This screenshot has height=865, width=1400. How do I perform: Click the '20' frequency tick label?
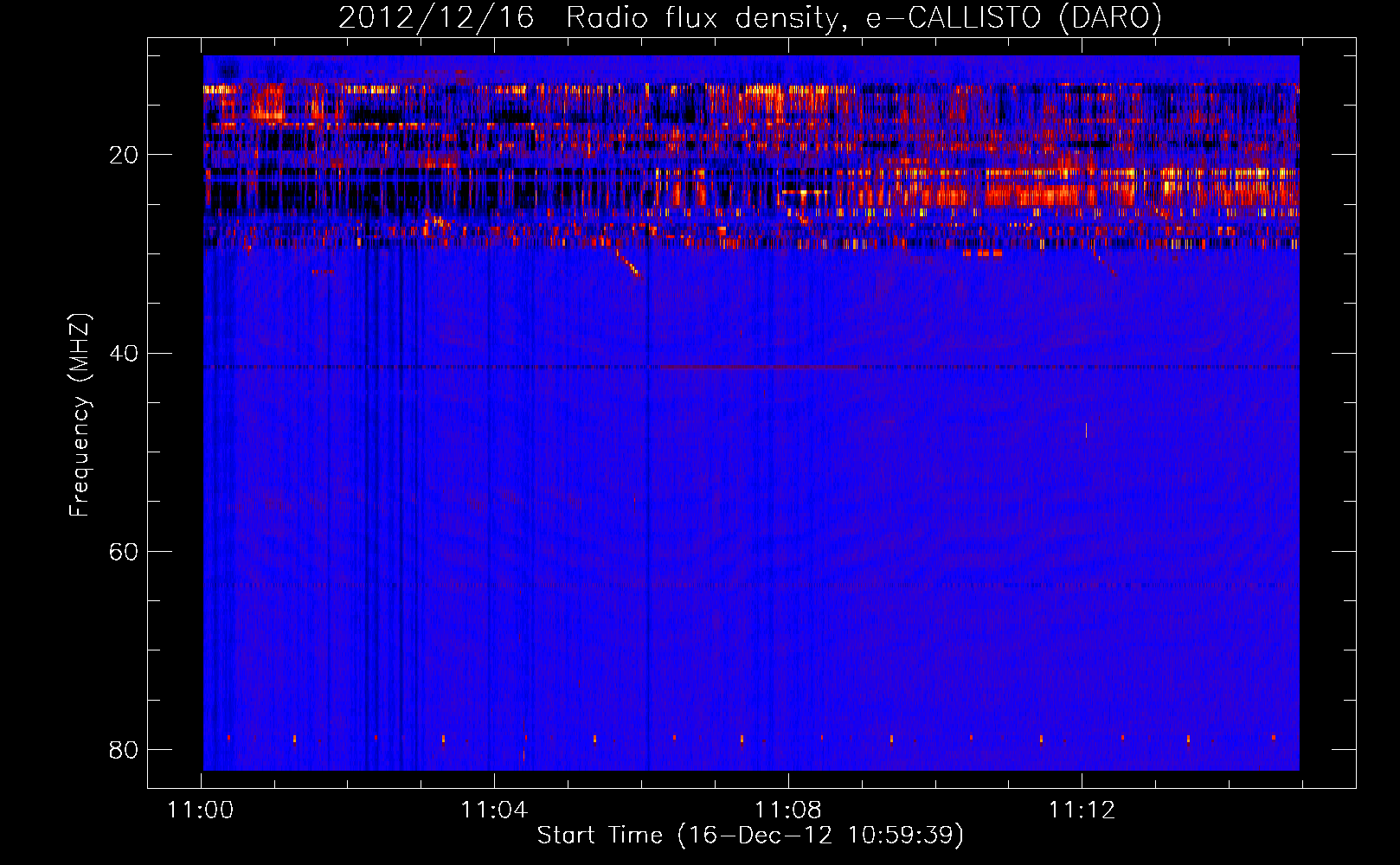(x=124, y=155)
